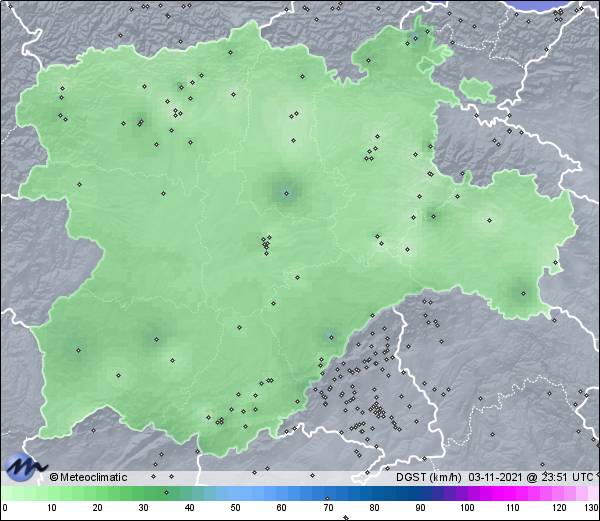Click the small detached green enclave region
This screenshot has height=521, width=600.
pos(477,90)
